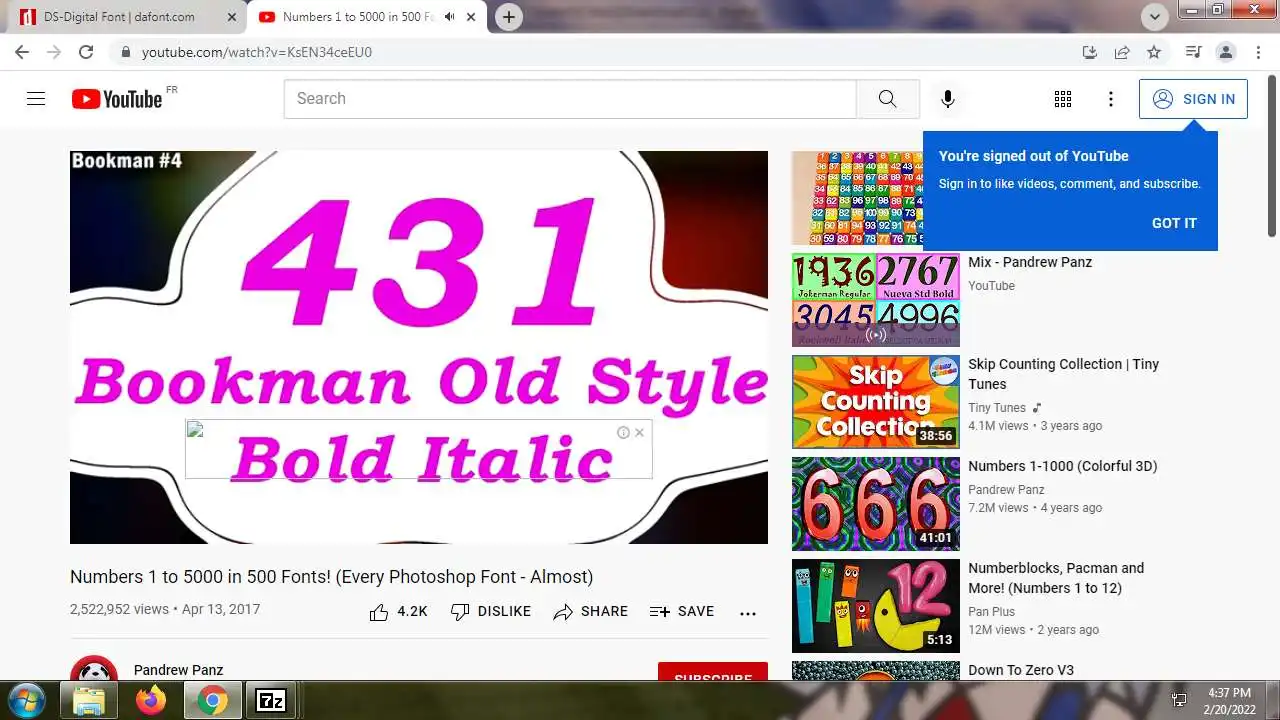Viewport: 1280px width, 720px height.
Task: Open a new browser tab
Action: [509, 17]
